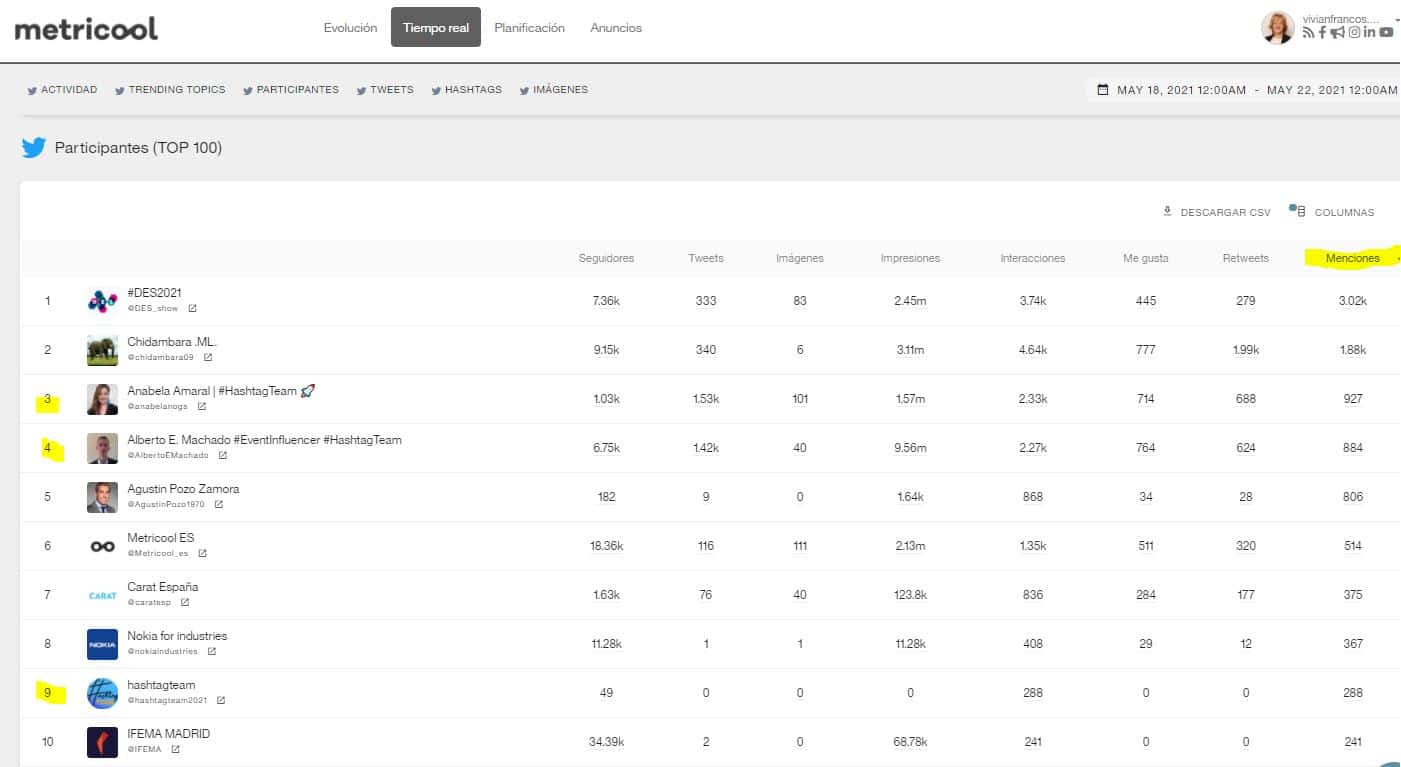Click the Chidambara elephant avatar
1401x767 pixels.
(103, 350)
